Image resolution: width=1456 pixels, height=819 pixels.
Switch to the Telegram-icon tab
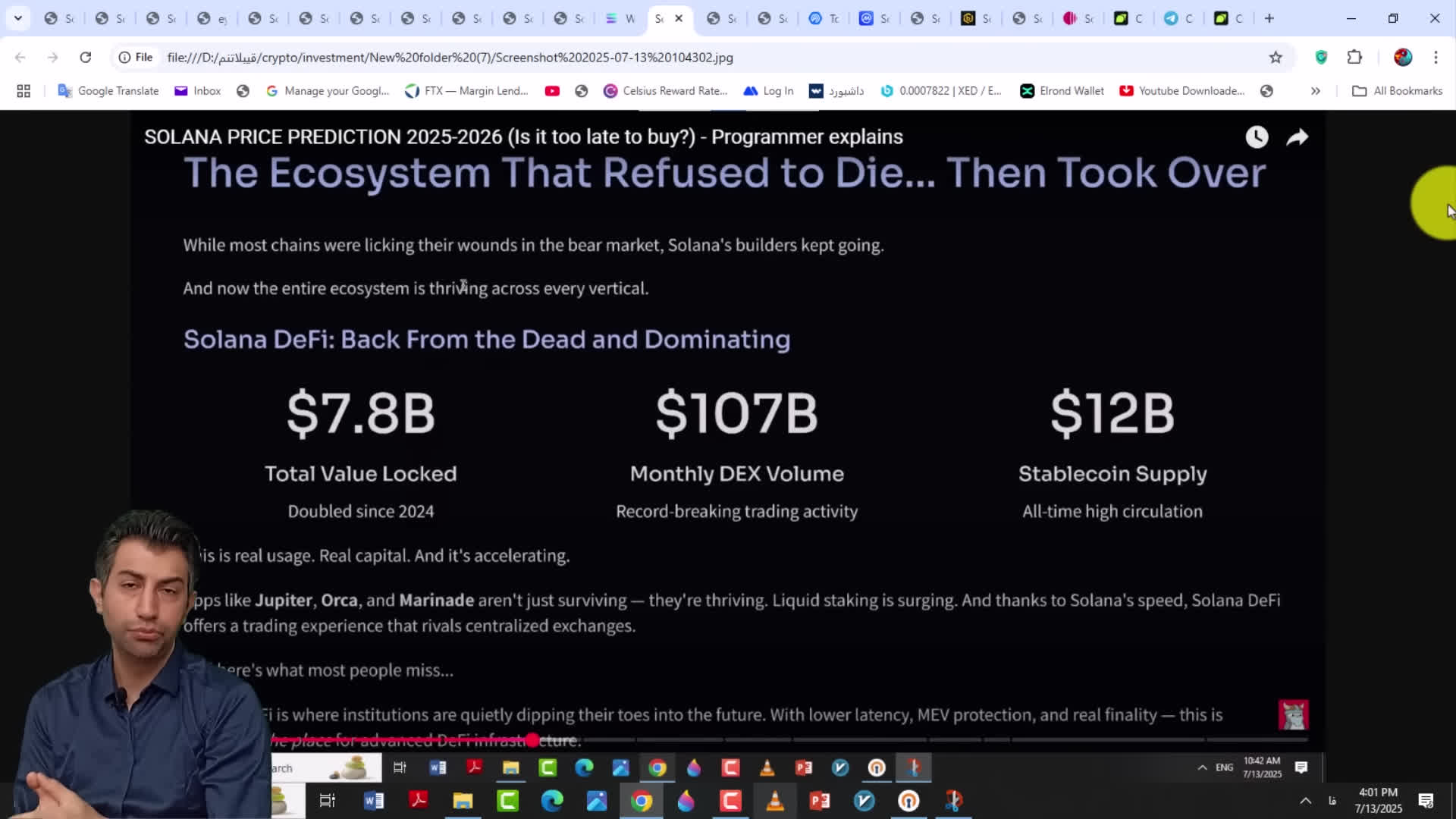coord(1180,18)
